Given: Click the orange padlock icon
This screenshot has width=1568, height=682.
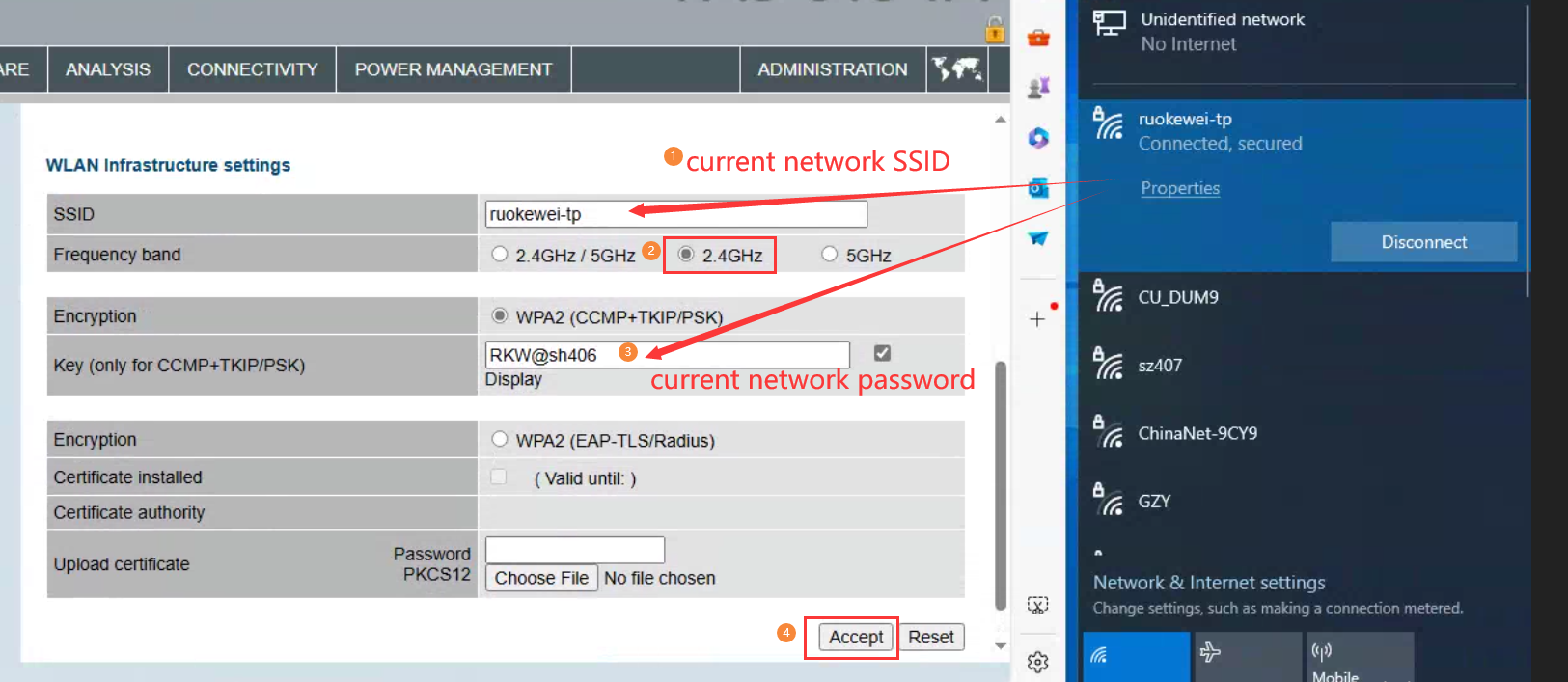Looking at the screenshot, I should click(995, 30).
